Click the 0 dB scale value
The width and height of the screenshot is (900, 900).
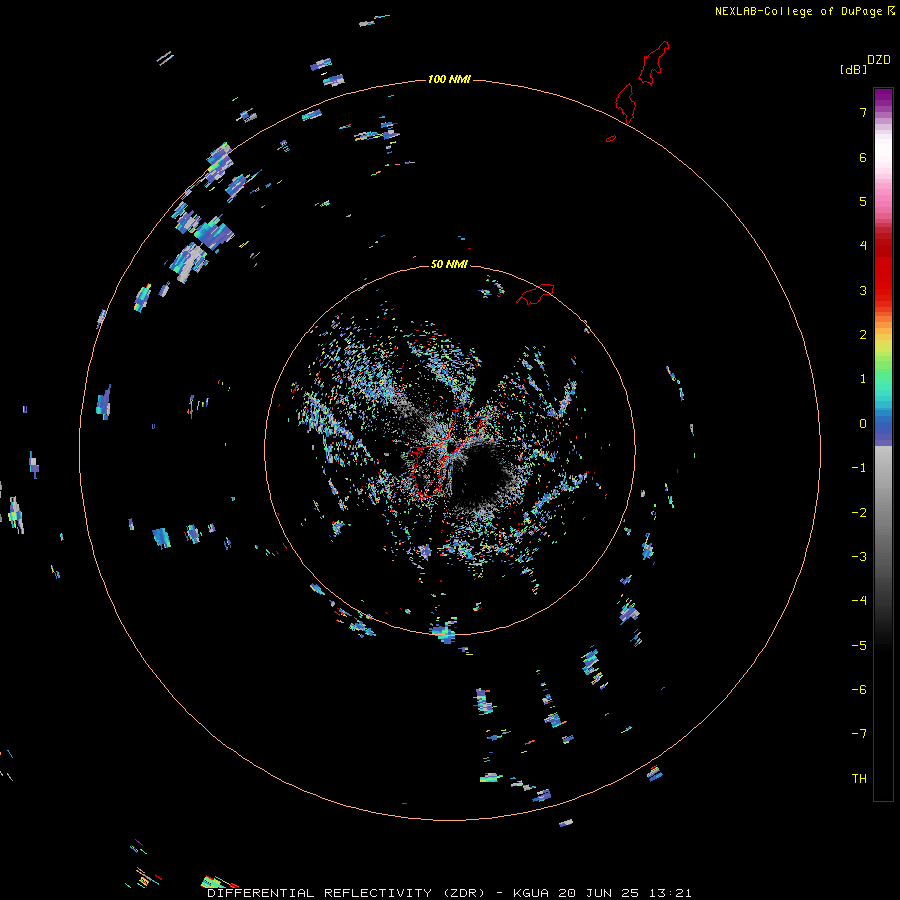point(863,424)
